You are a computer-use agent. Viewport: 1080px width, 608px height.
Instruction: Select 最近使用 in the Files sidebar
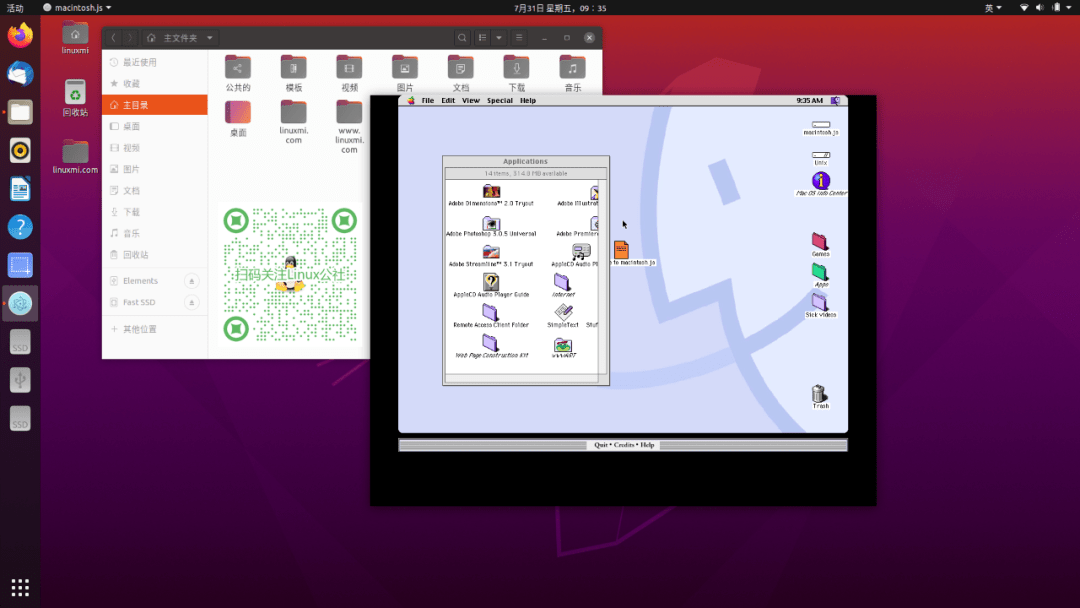click(x=155, y=62)
